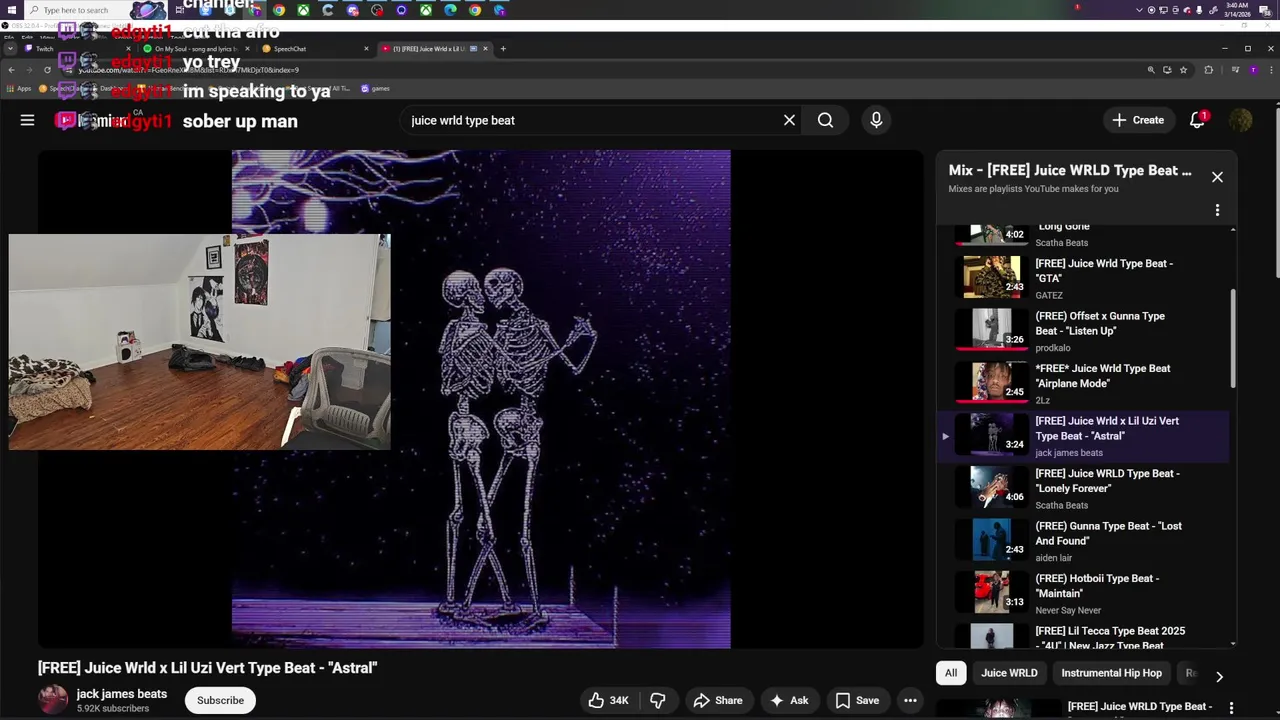Open YouTube notifications bell
Screen dimensions: 1280x720
click(x=1197, y=120)
